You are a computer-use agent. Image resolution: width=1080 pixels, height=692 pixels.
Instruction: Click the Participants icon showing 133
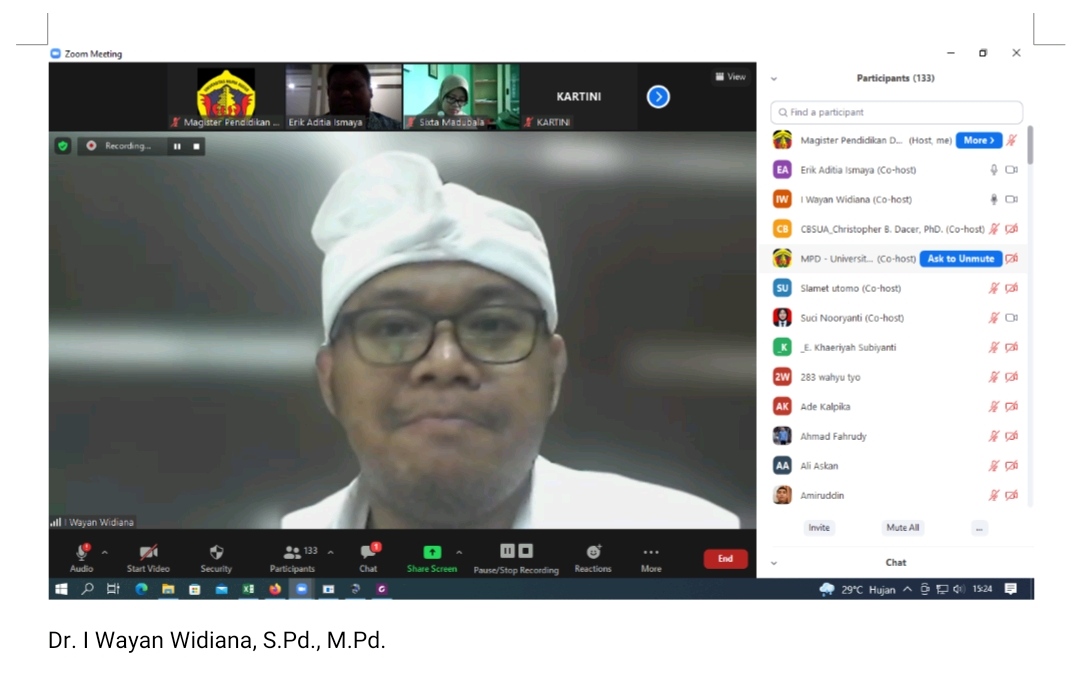[292, 552]
